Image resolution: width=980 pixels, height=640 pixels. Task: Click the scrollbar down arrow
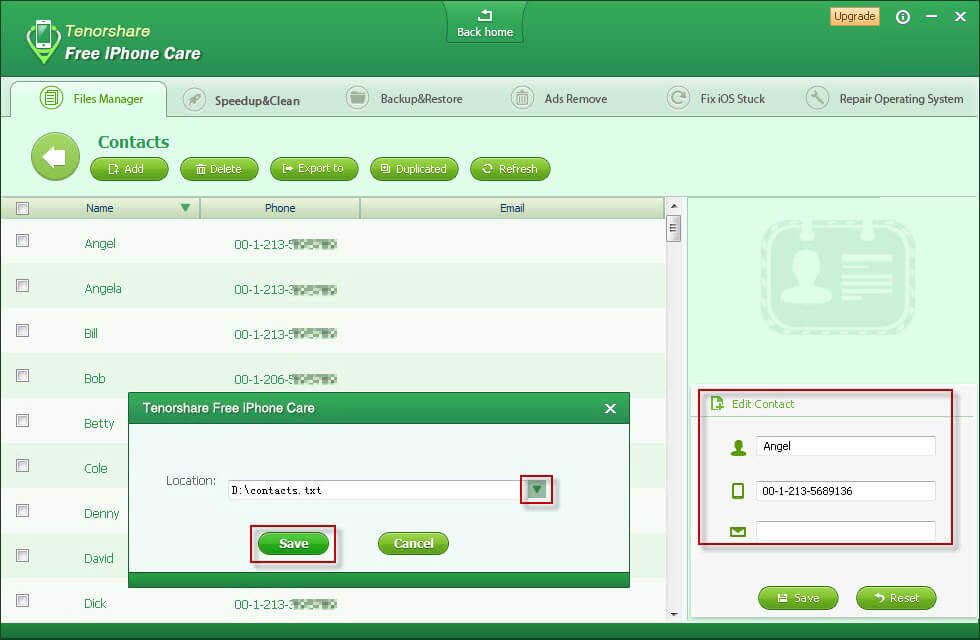pos(674,614)
